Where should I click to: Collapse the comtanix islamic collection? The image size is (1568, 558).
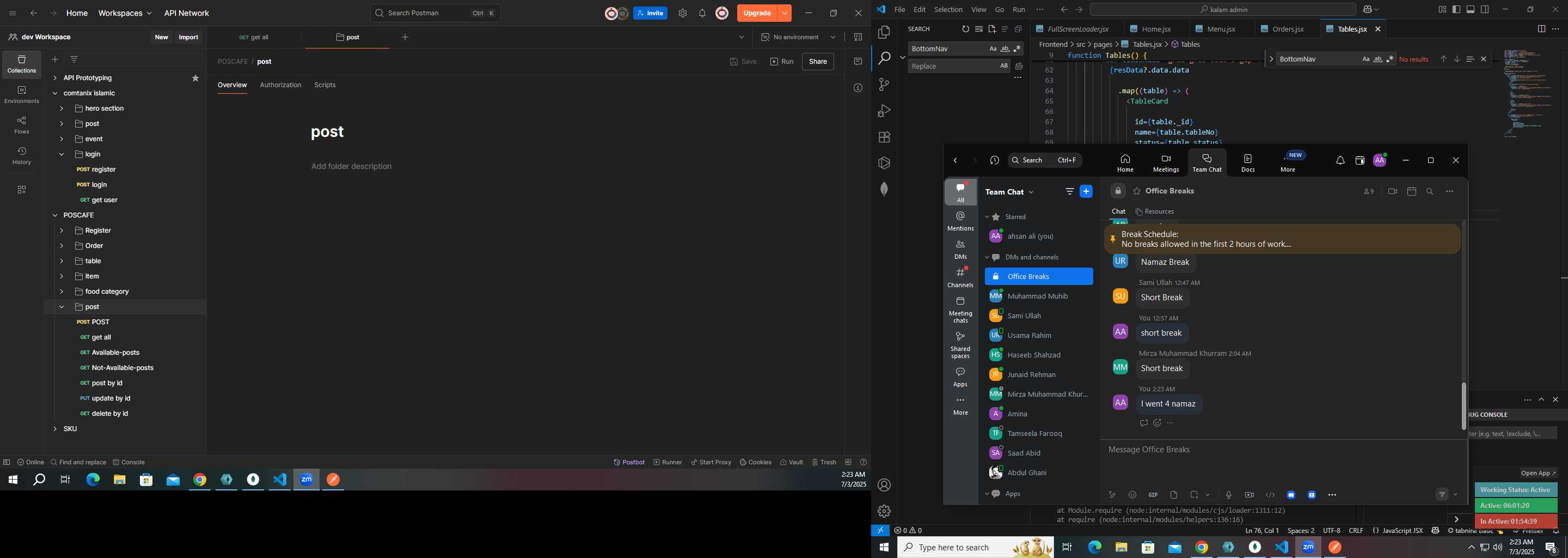point(55,93)
